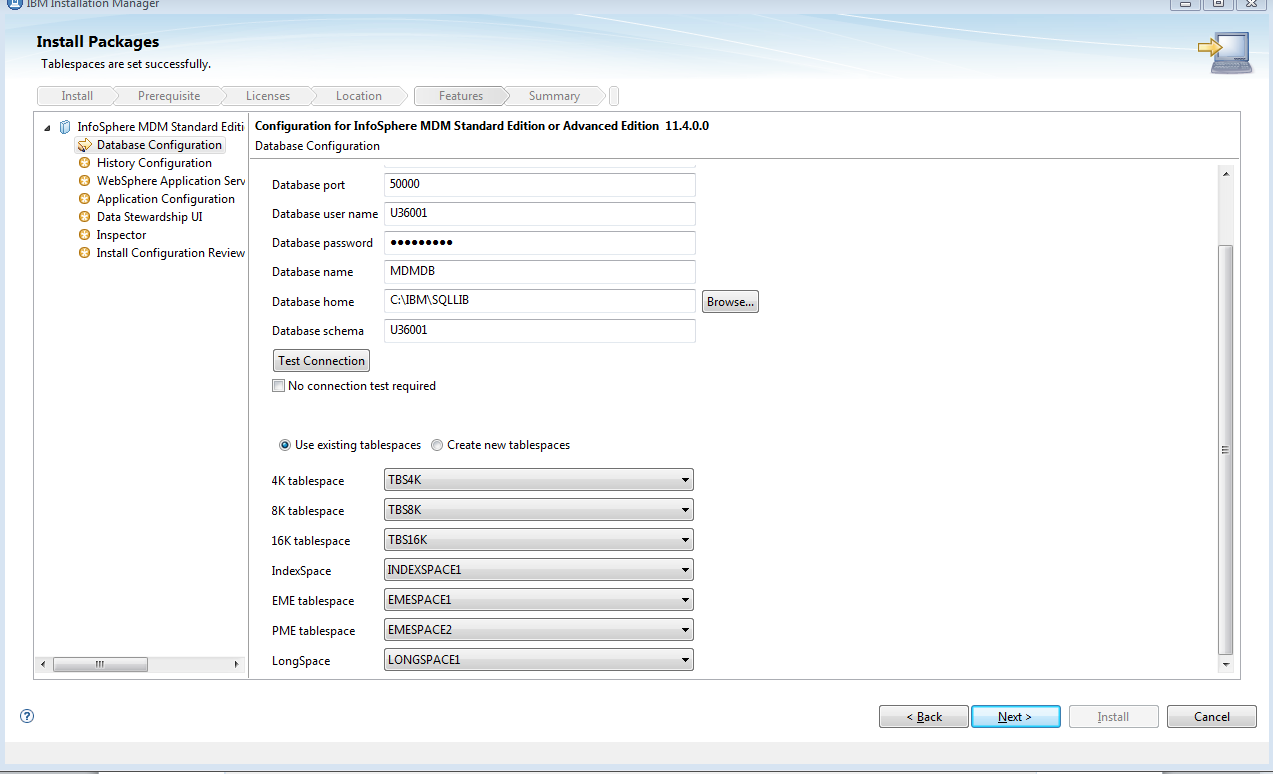The image size is (1273, 774).
Task: Click the Test Connection button
Action: pos(322,361)
